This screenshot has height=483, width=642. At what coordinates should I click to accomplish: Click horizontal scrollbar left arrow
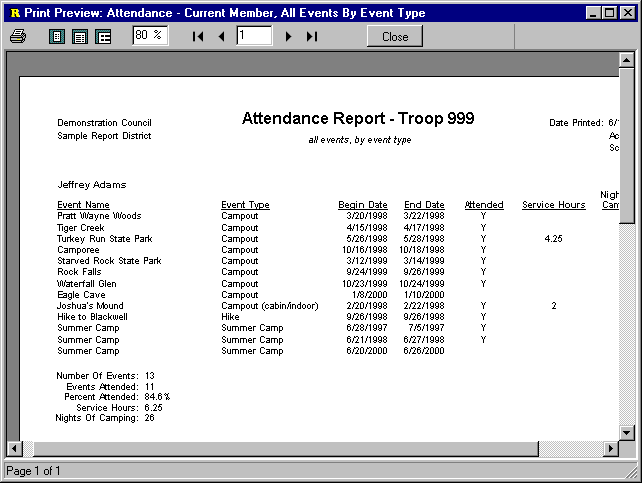[x=14, y=448]
